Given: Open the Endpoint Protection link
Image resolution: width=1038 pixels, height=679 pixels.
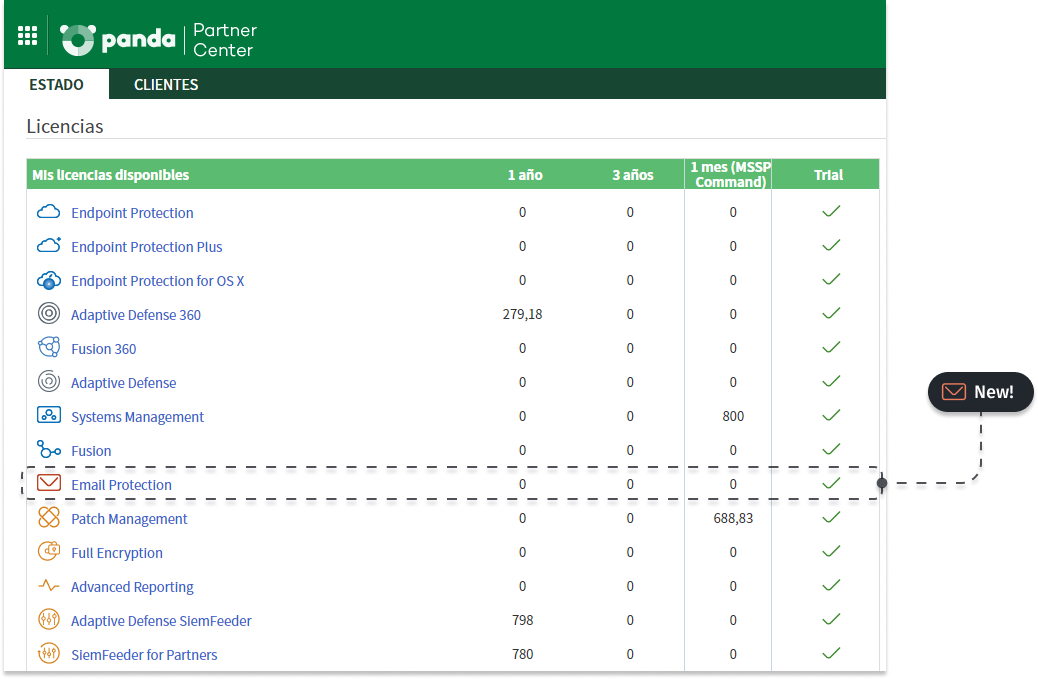Looking at the screenshot, I should pos(132,213).
